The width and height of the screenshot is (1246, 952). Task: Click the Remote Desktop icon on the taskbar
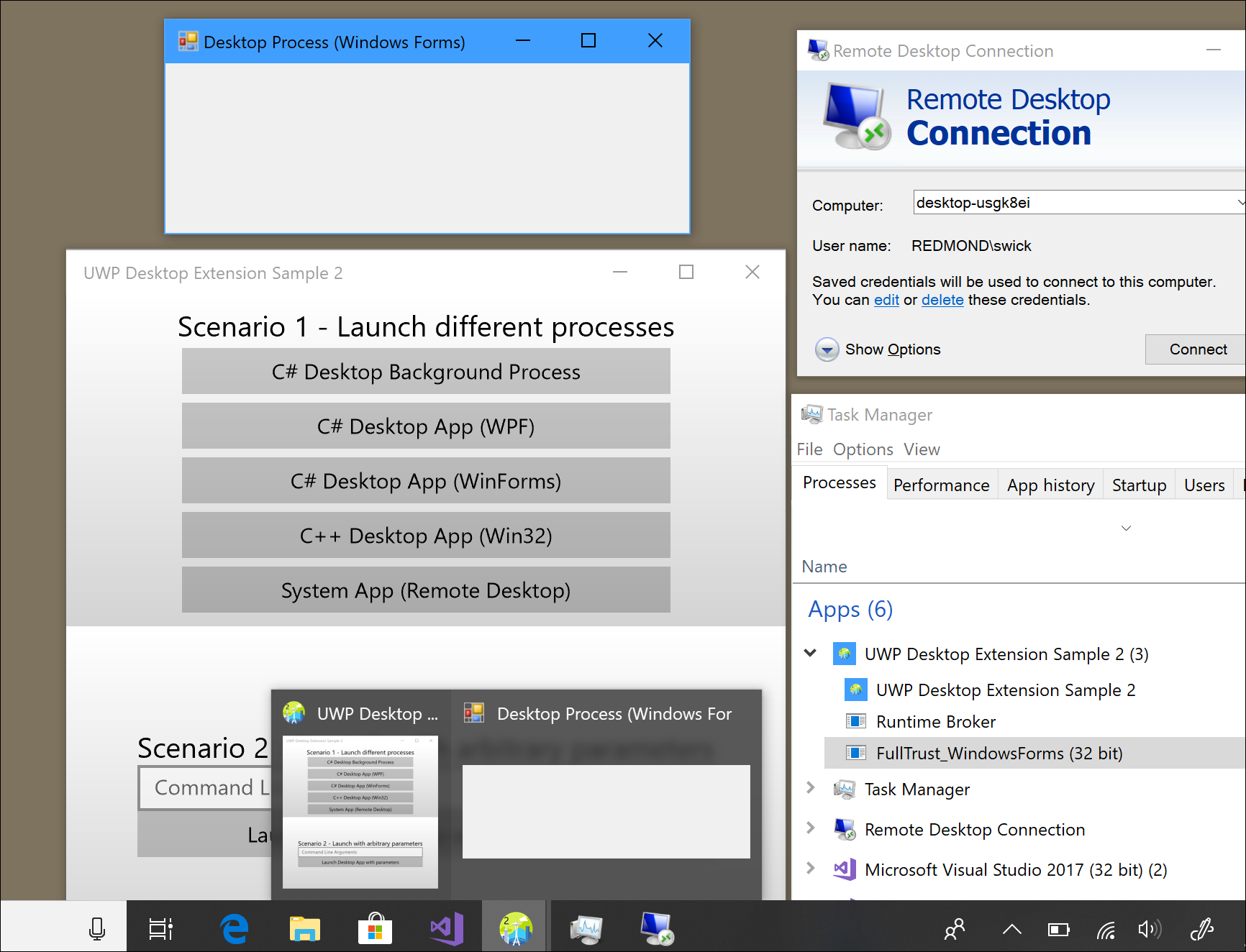coord(656,928)
